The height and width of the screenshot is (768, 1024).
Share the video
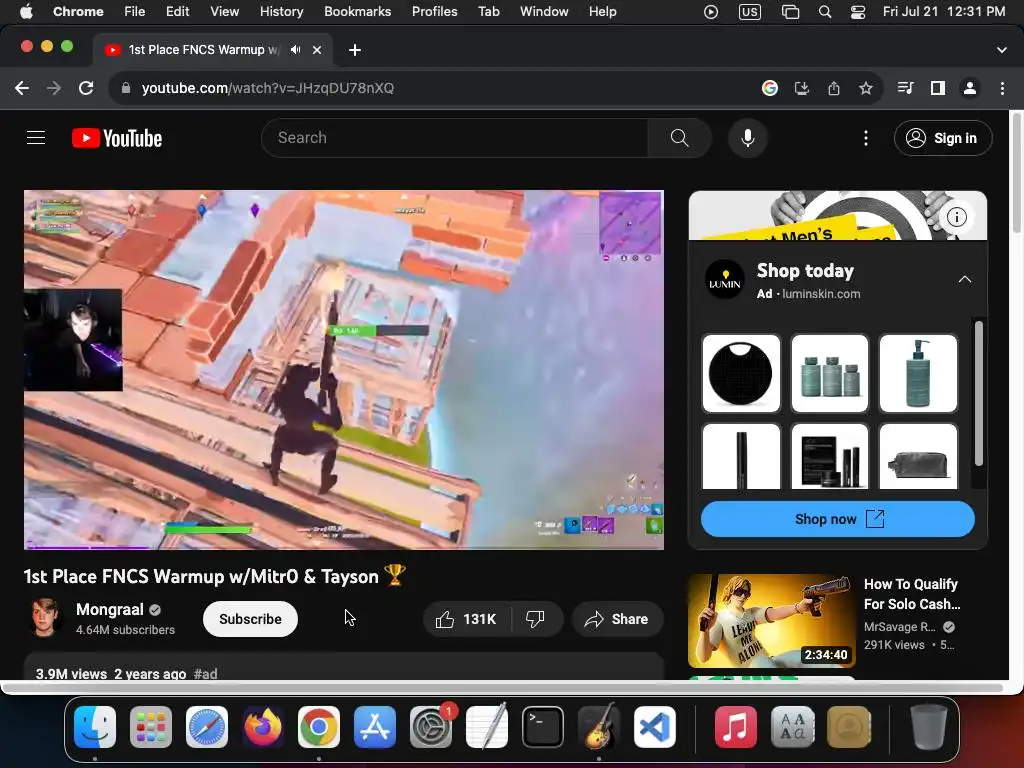click(x=617, y=619)
